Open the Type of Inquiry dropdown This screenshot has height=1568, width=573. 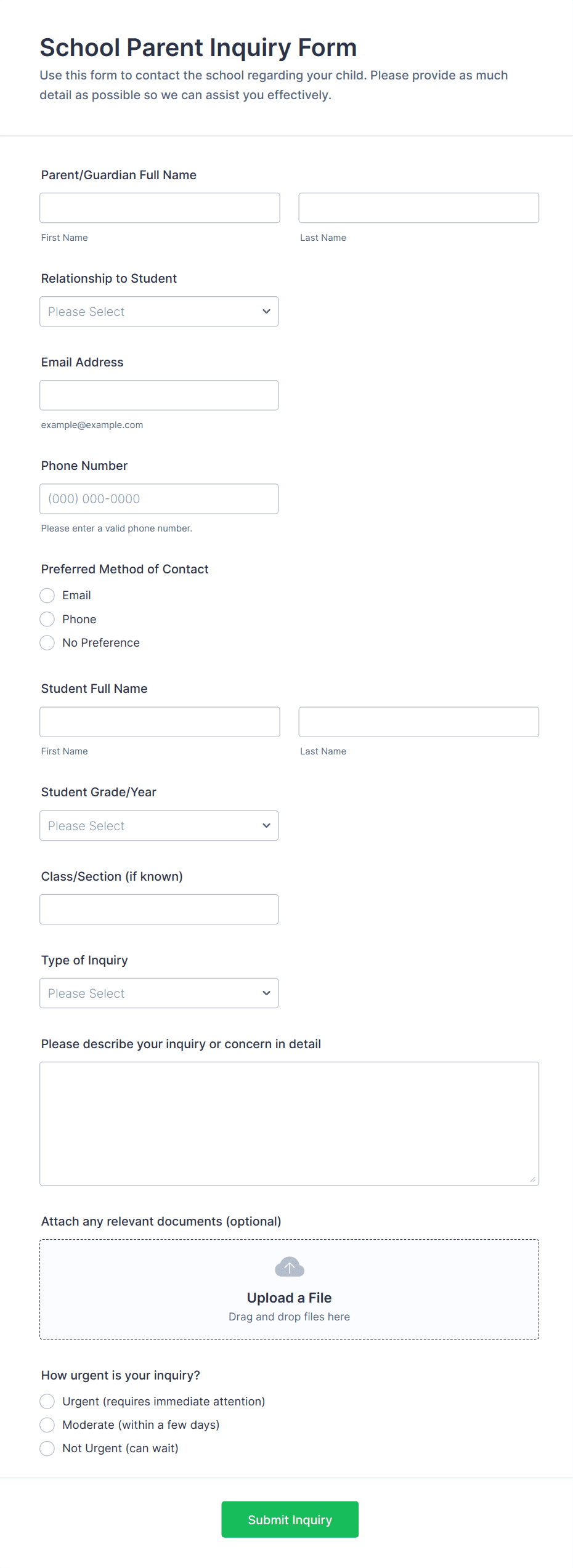point(159,993)
